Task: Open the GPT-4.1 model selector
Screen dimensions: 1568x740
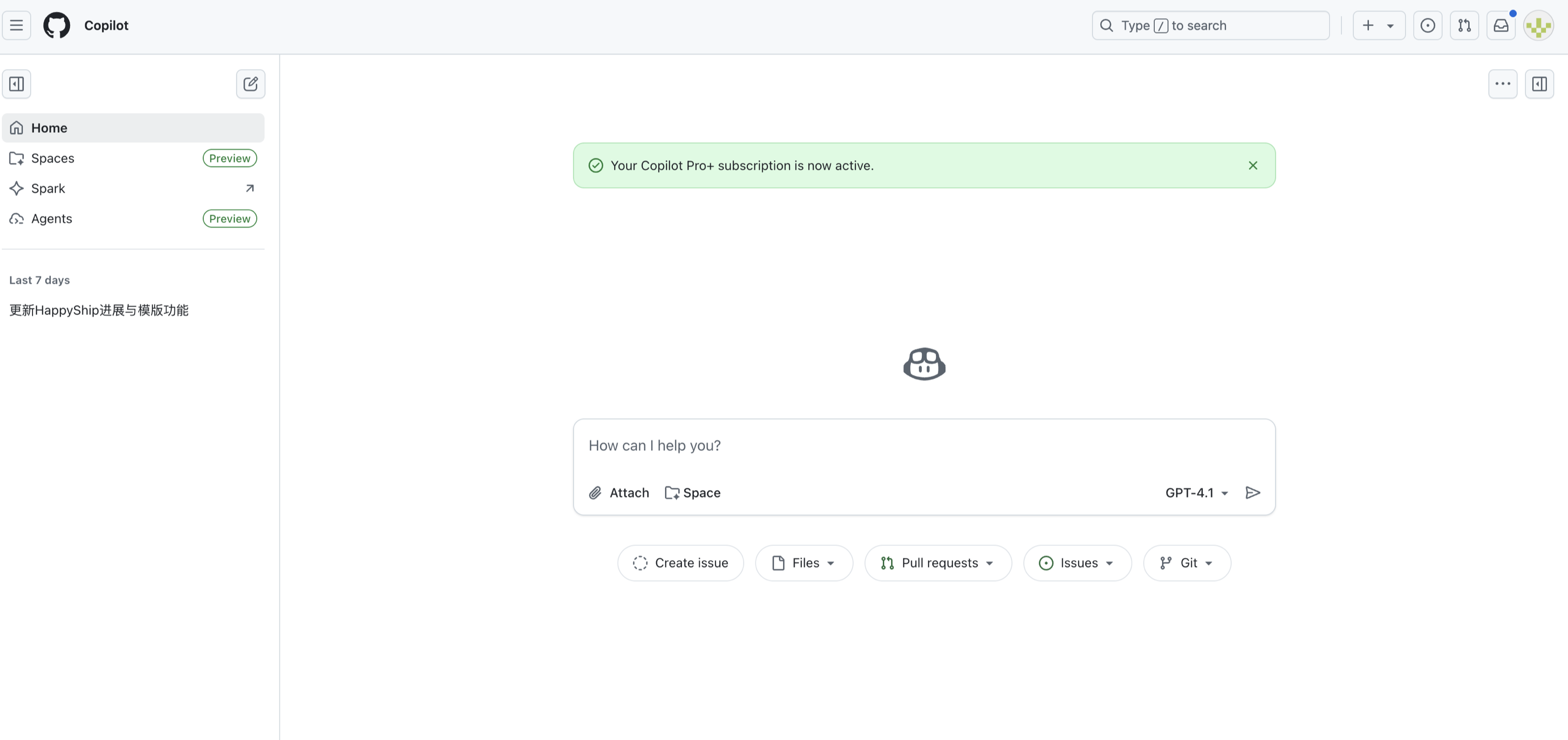Action: (1197, 493)
